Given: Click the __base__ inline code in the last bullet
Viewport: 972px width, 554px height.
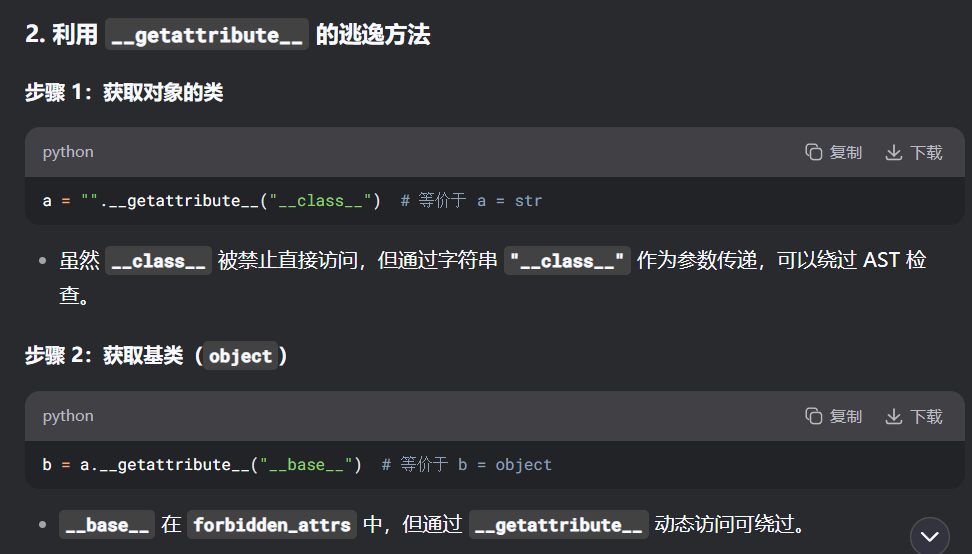Looking at the screenshot, I should [x=105, y=525].
